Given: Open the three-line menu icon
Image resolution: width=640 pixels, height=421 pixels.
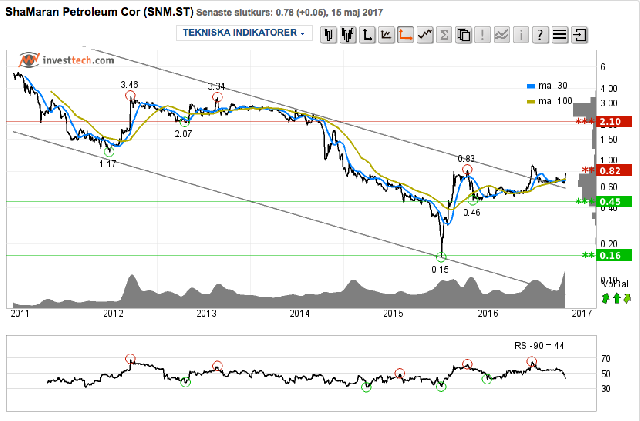Looking at the screenshot, I should tap(560, 35).
